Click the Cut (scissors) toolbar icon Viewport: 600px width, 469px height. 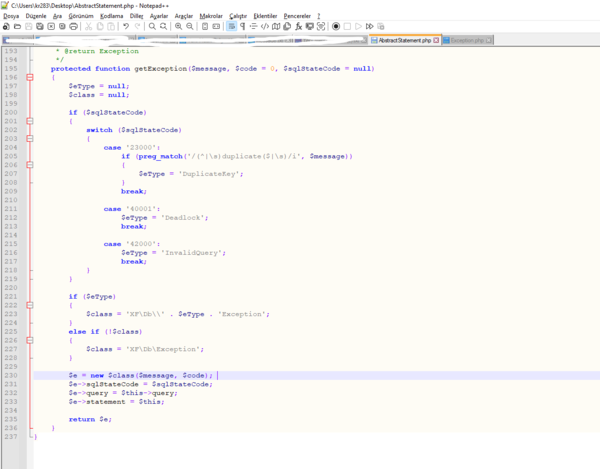(x=88, y=26)
